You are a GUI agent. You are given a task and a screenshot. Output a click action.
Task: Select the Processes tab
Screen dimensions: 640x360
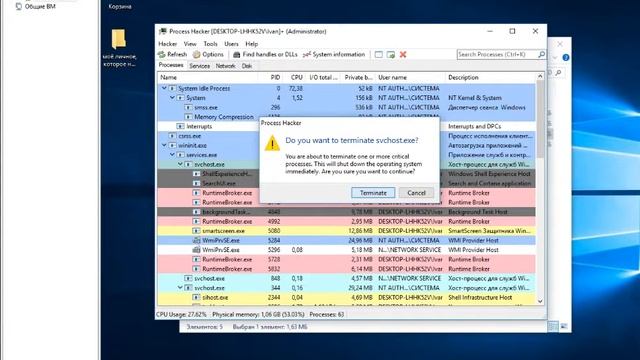click(171, 65)
